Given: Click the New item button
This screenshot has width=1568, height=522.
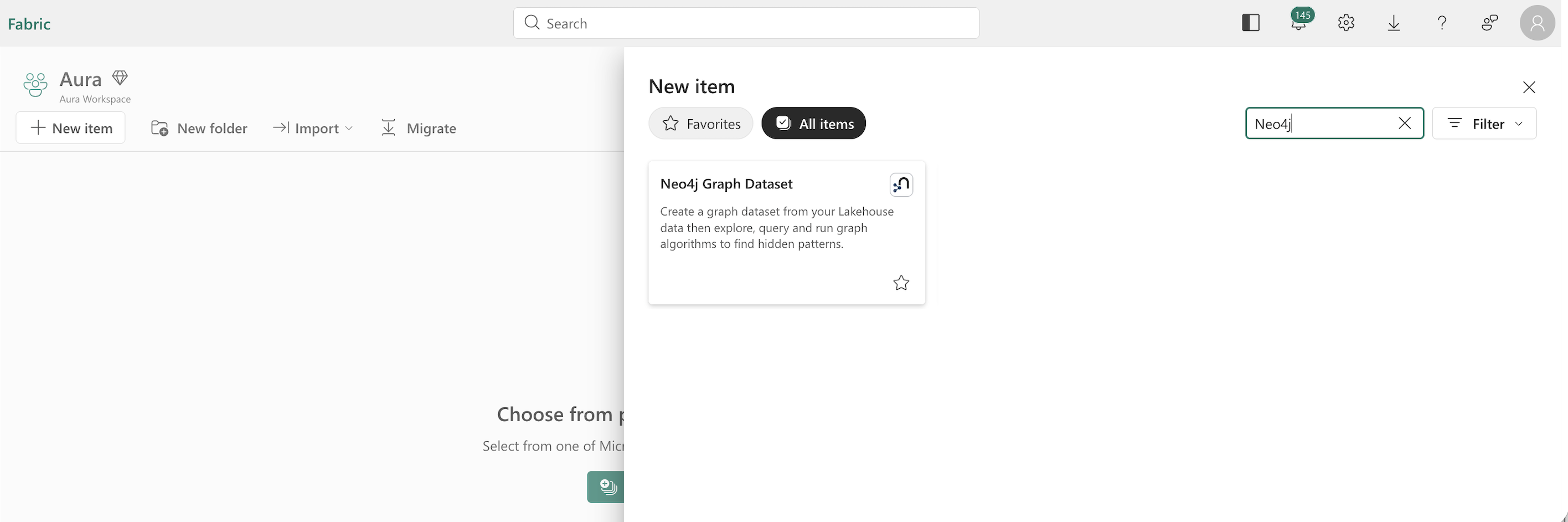Looking at the screenshot, I should (71, 128).
